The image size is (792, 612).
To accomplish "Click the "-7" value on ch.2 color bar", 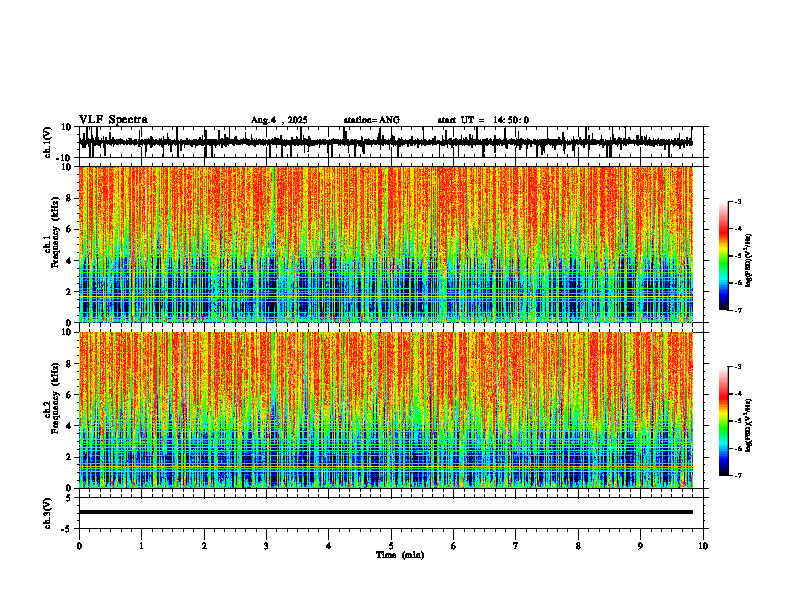I will [738, 476].
